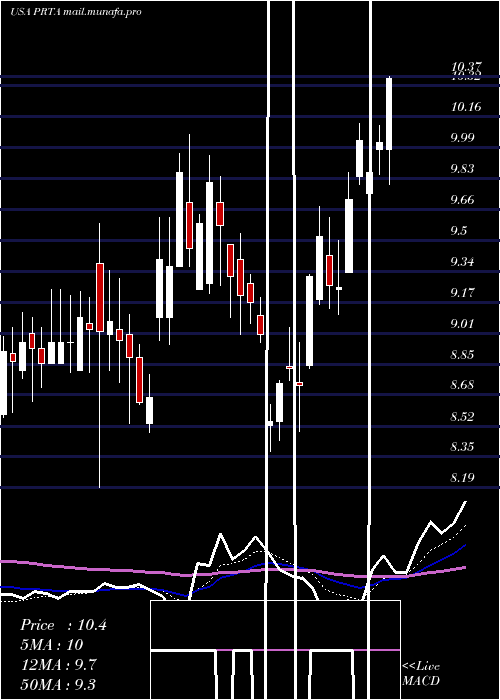Click the 'Price : 10.4' readout
500x700 pixels.
63,625
